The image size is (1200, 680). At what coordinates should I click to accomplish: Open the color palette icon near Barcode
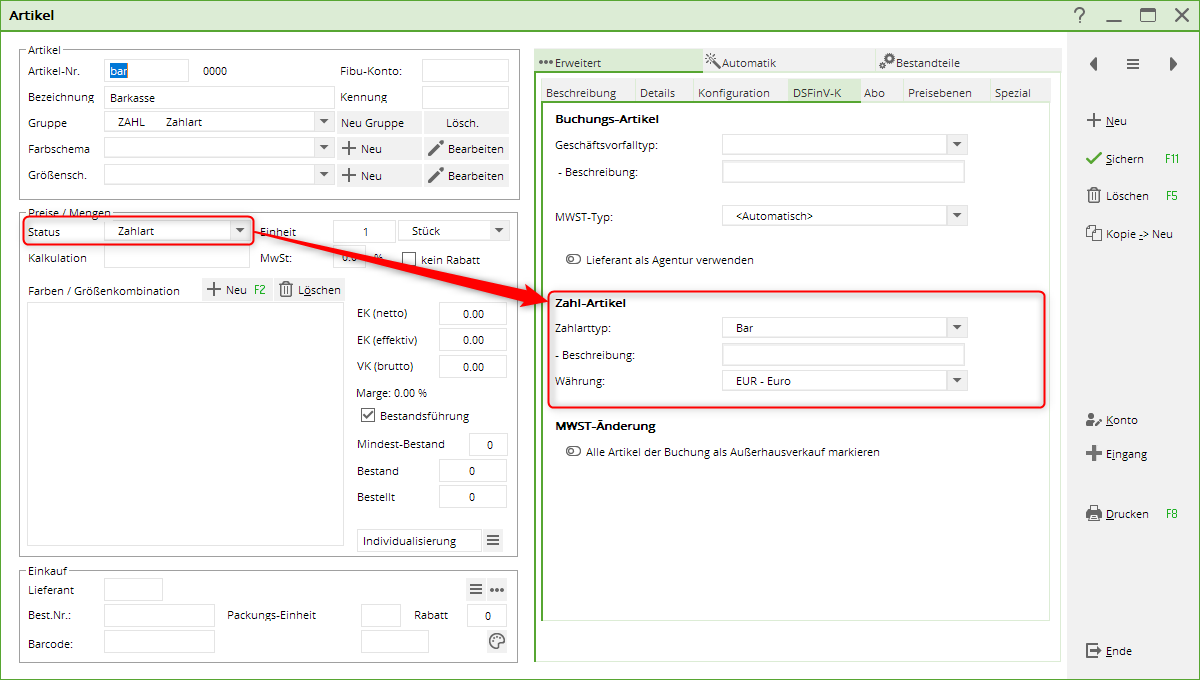pos(497,641)
